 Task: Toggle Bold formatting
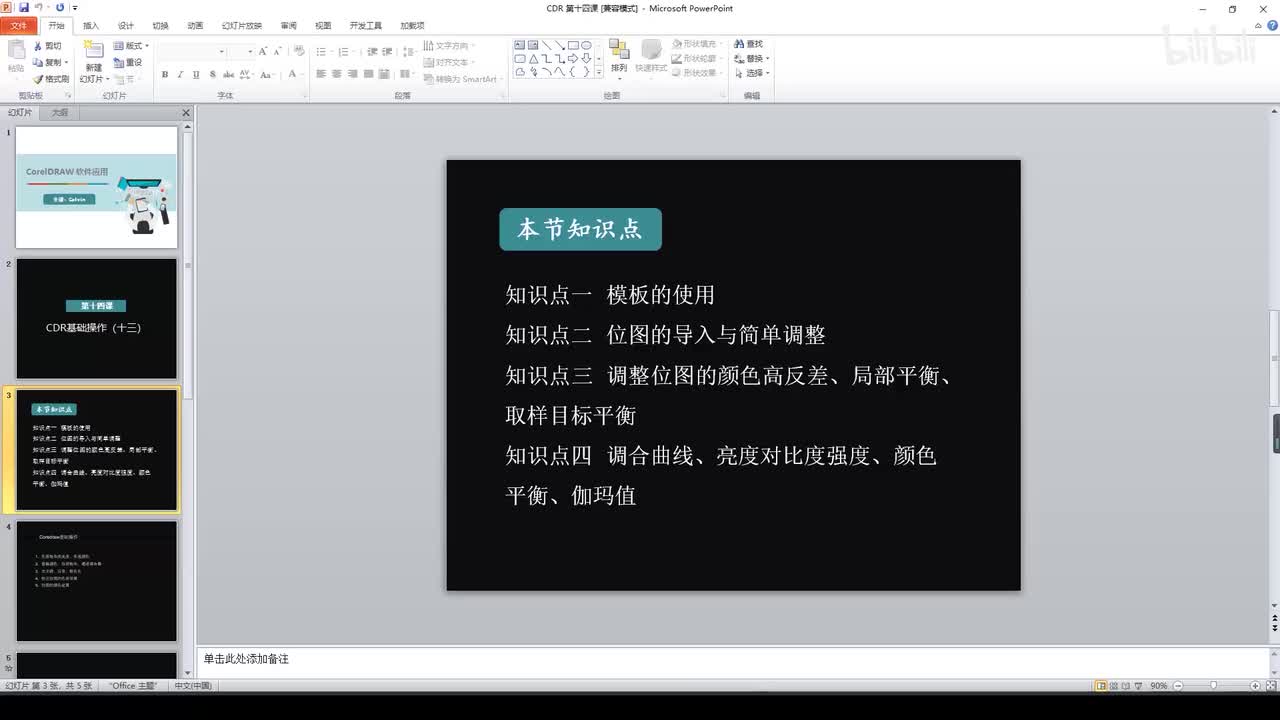tap(165, 75)
